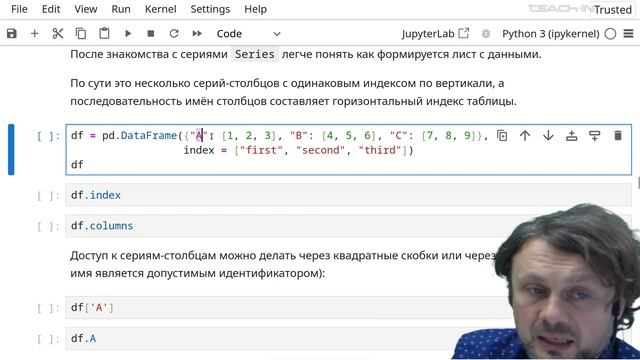Open the hamburger menu in the toolbar
Viewport: 640px width, 360px height.
pyautogui.click(x=629, y=33)
